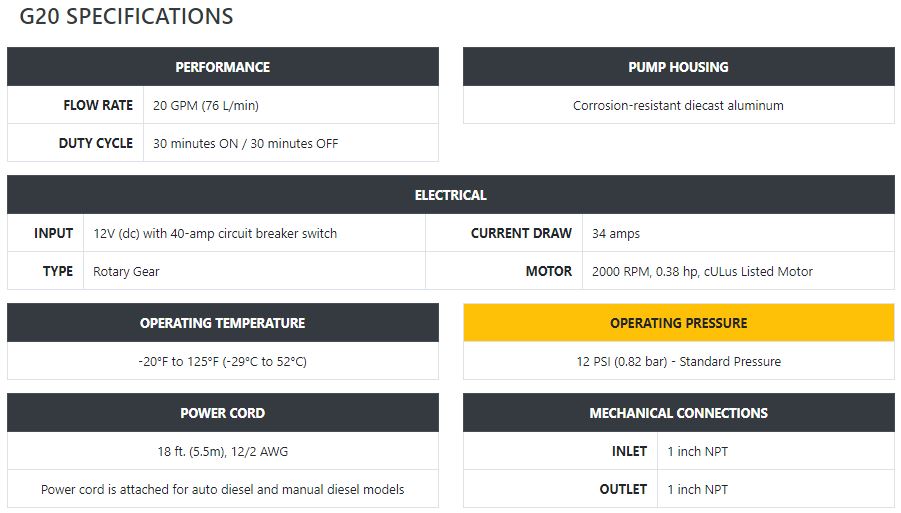Click the yellow OPERATING PRESSURE header

[x=679, y=323]
